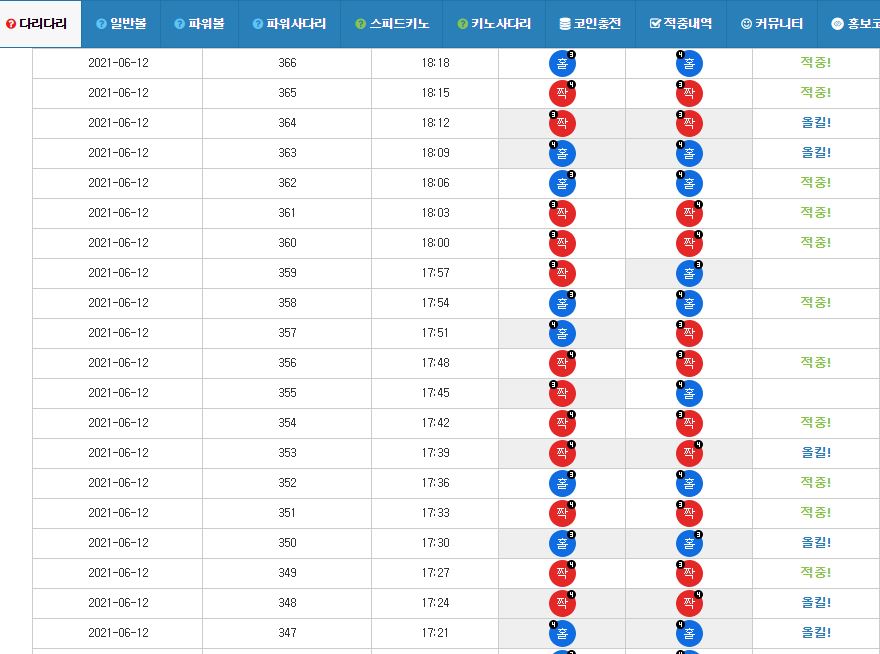Viewport: 880px width, 654px height.
Task: Select the 파워사다리 menu item
Action: point(289,24)
